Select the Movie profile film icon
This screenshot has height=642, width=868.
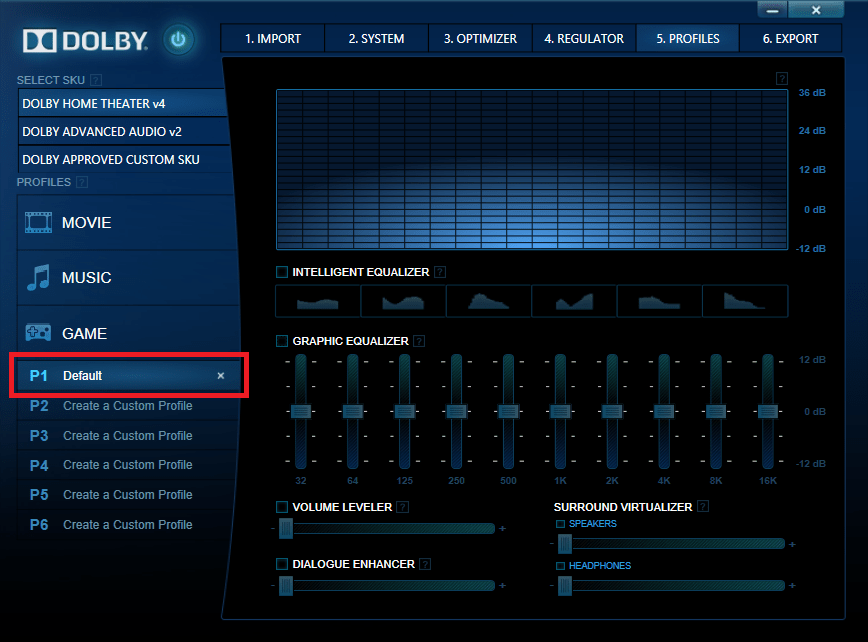point(38,221)
